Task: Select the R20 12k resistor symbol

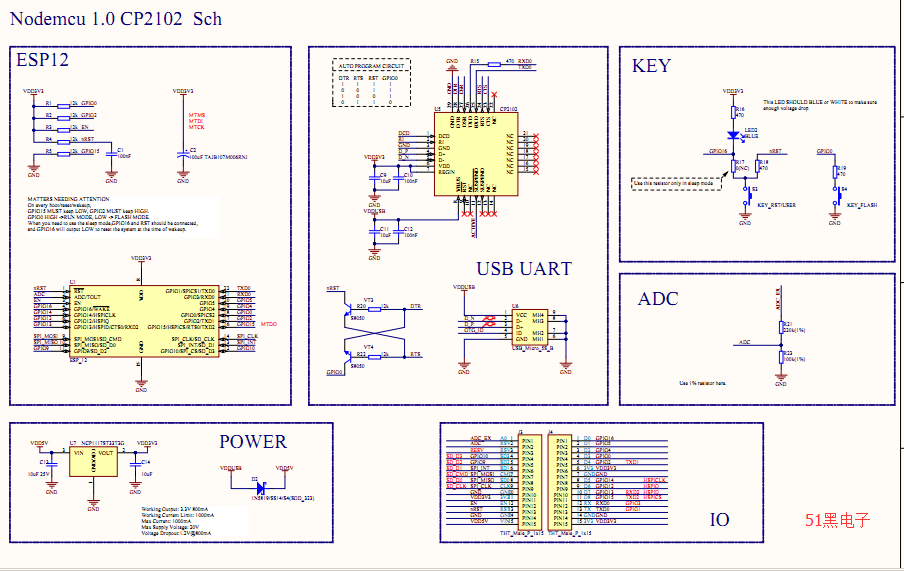Action: pyautogui.click(x=375, y=309)
